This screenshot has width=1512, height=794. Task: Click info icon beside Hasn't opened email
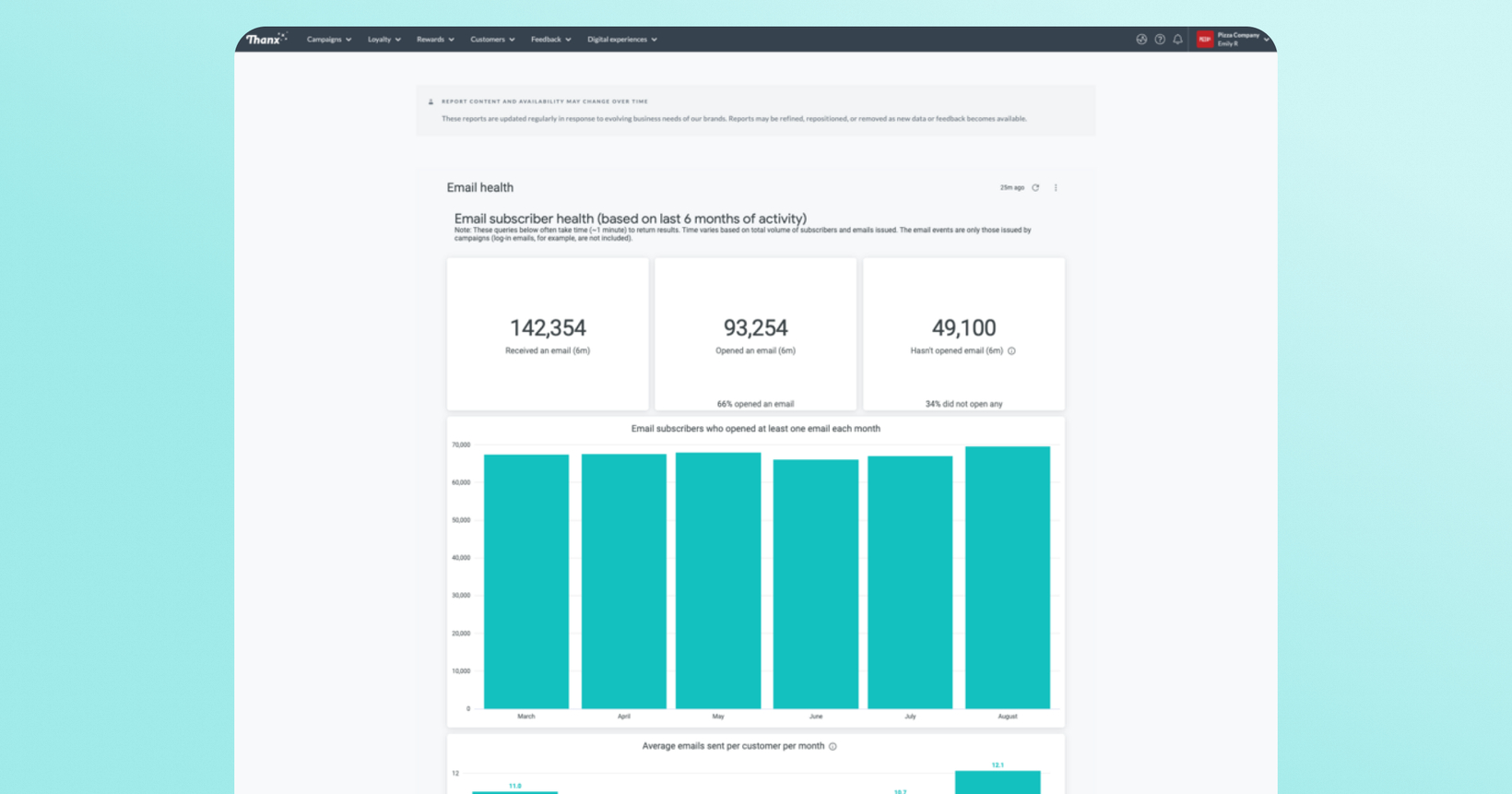1011,350
